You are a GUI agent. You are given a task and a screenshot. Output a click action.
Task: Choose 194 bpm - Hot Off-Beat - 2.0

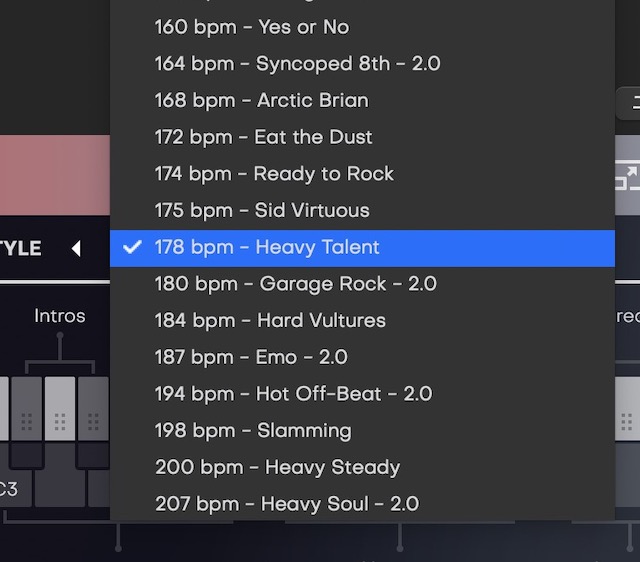[293, 394]
